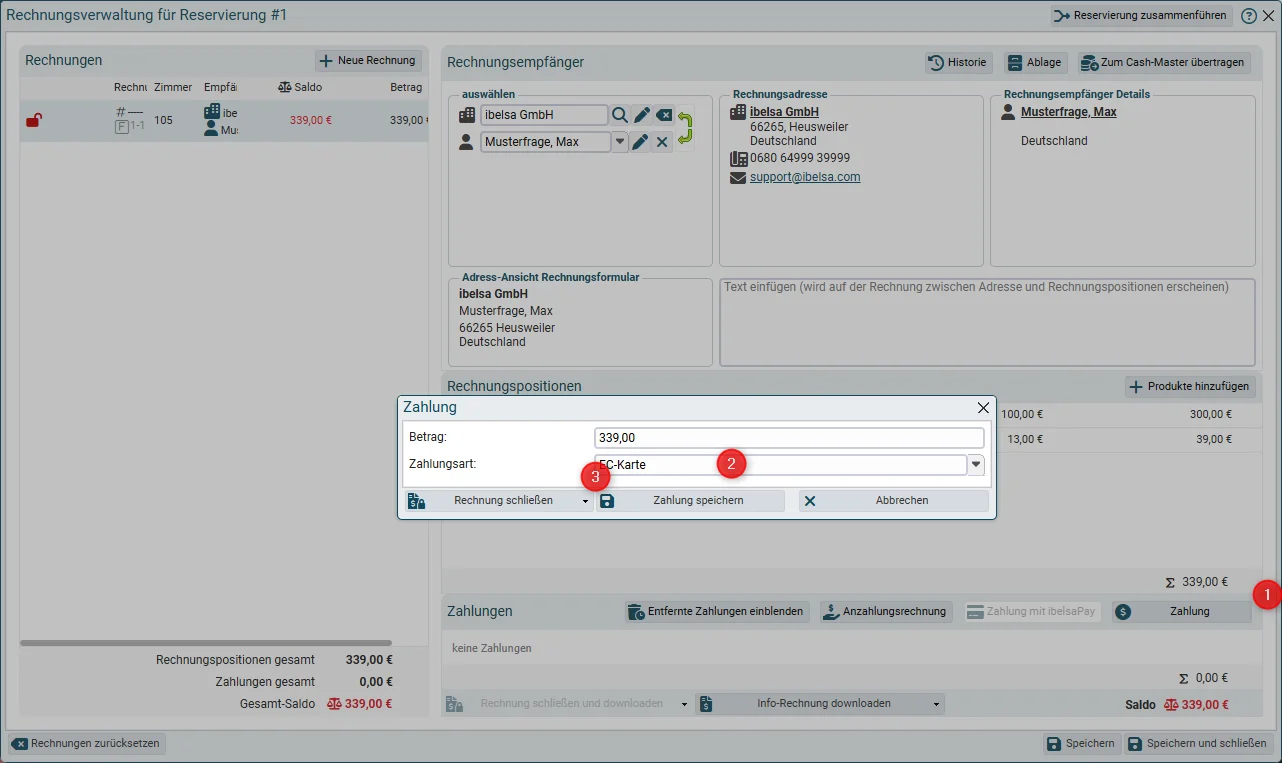Click room number 105 in invoice row
Image resolution: width=1282 pixels, height=763 pixels.
163,121
